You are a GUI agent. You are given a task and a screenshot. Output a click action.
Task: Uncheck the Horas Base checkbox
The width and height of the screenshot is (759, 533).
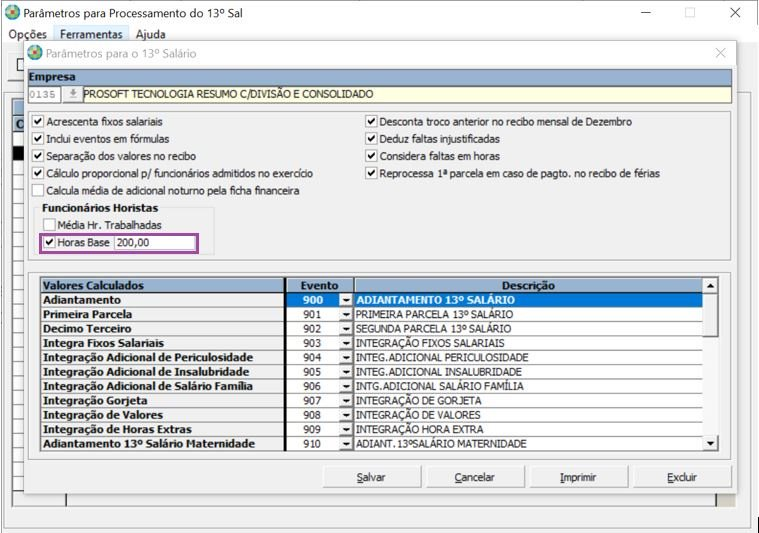coord(49,242)
